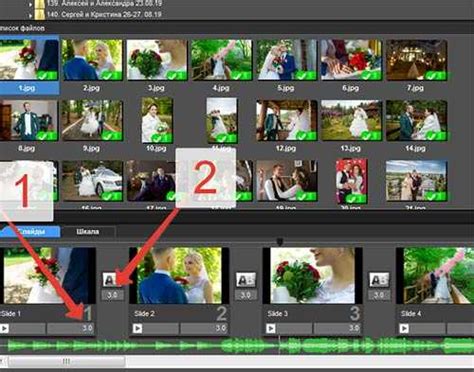Play Slide 4 preview button
The width and height of the screenshot is (474, 372).
click(404, 328)
